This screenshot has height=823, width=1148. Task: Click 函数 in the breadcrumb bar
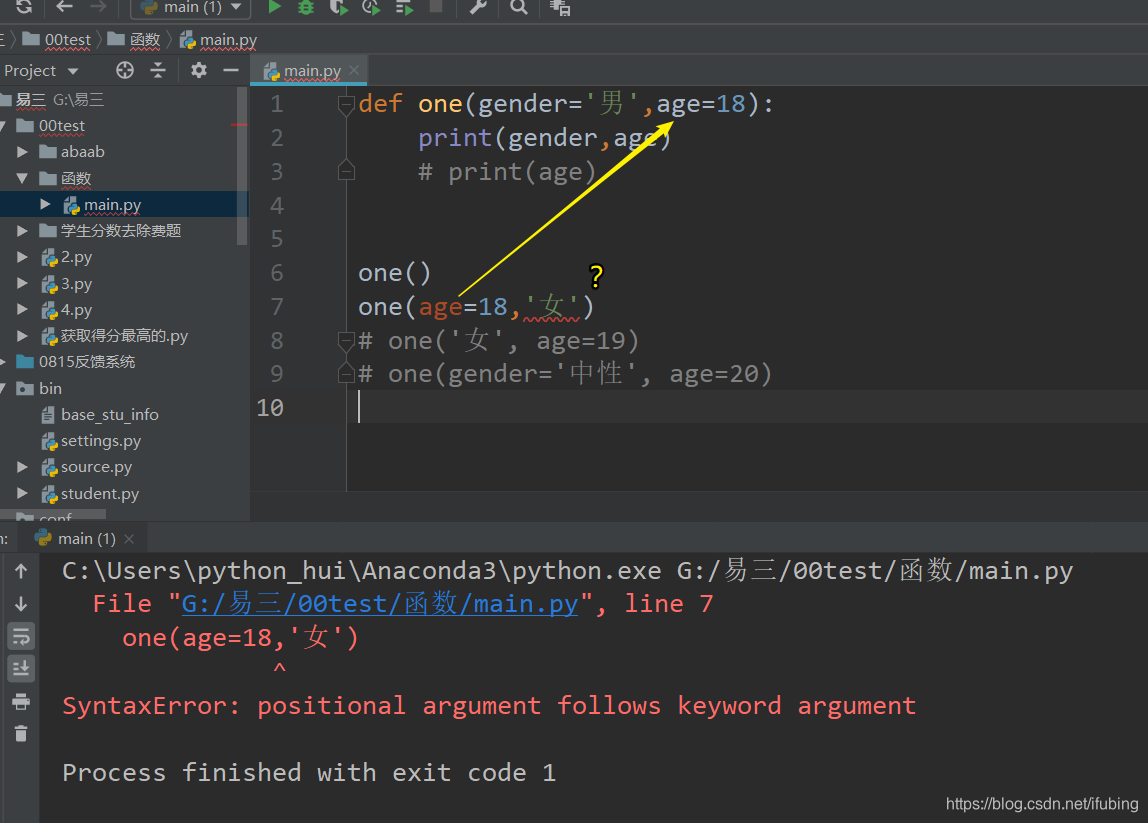pos(135,40)
